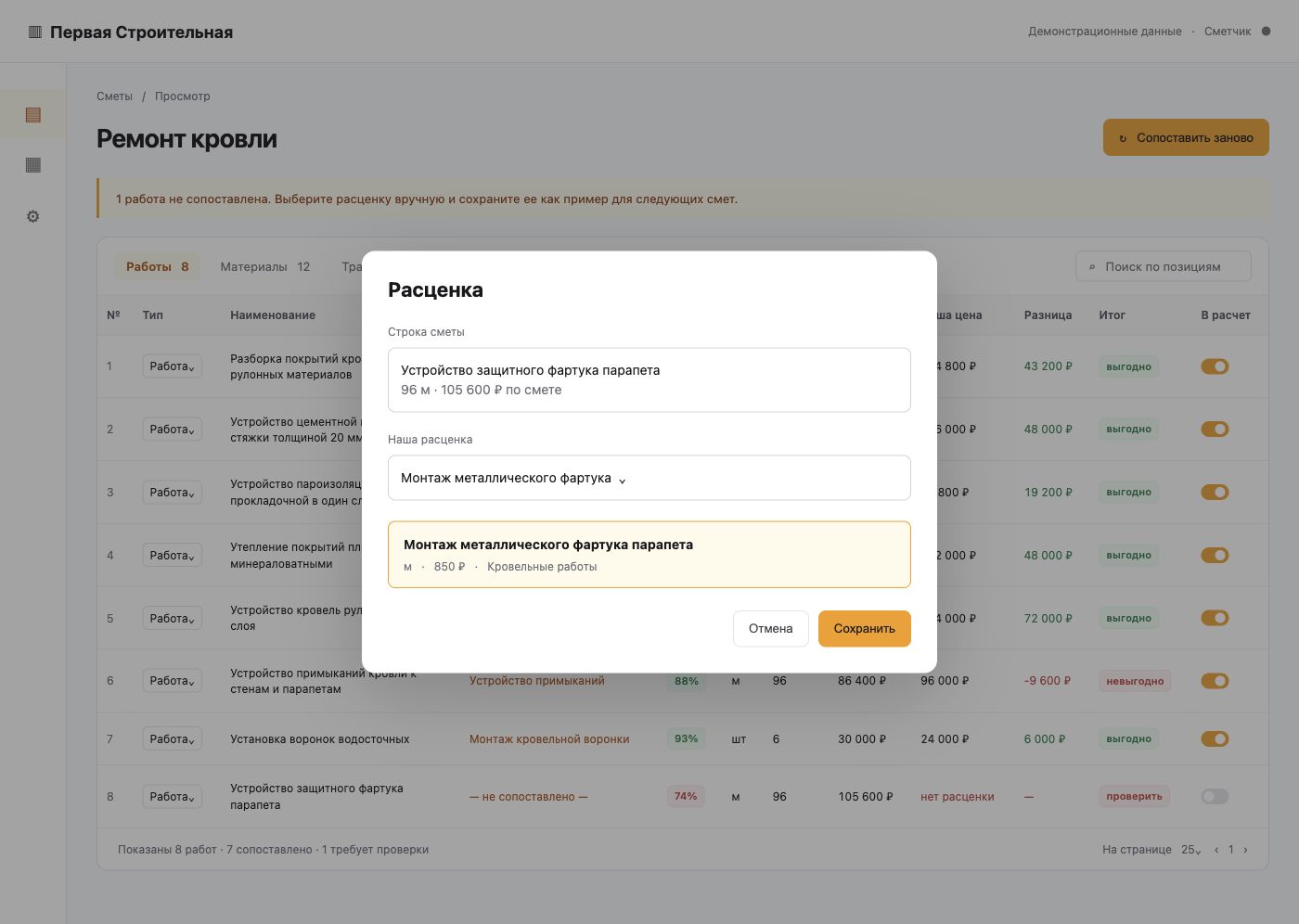Screen dimensions: 1299x924
Task: Click the Демонстрационные данные label in the header
Action: (1104, 32)
